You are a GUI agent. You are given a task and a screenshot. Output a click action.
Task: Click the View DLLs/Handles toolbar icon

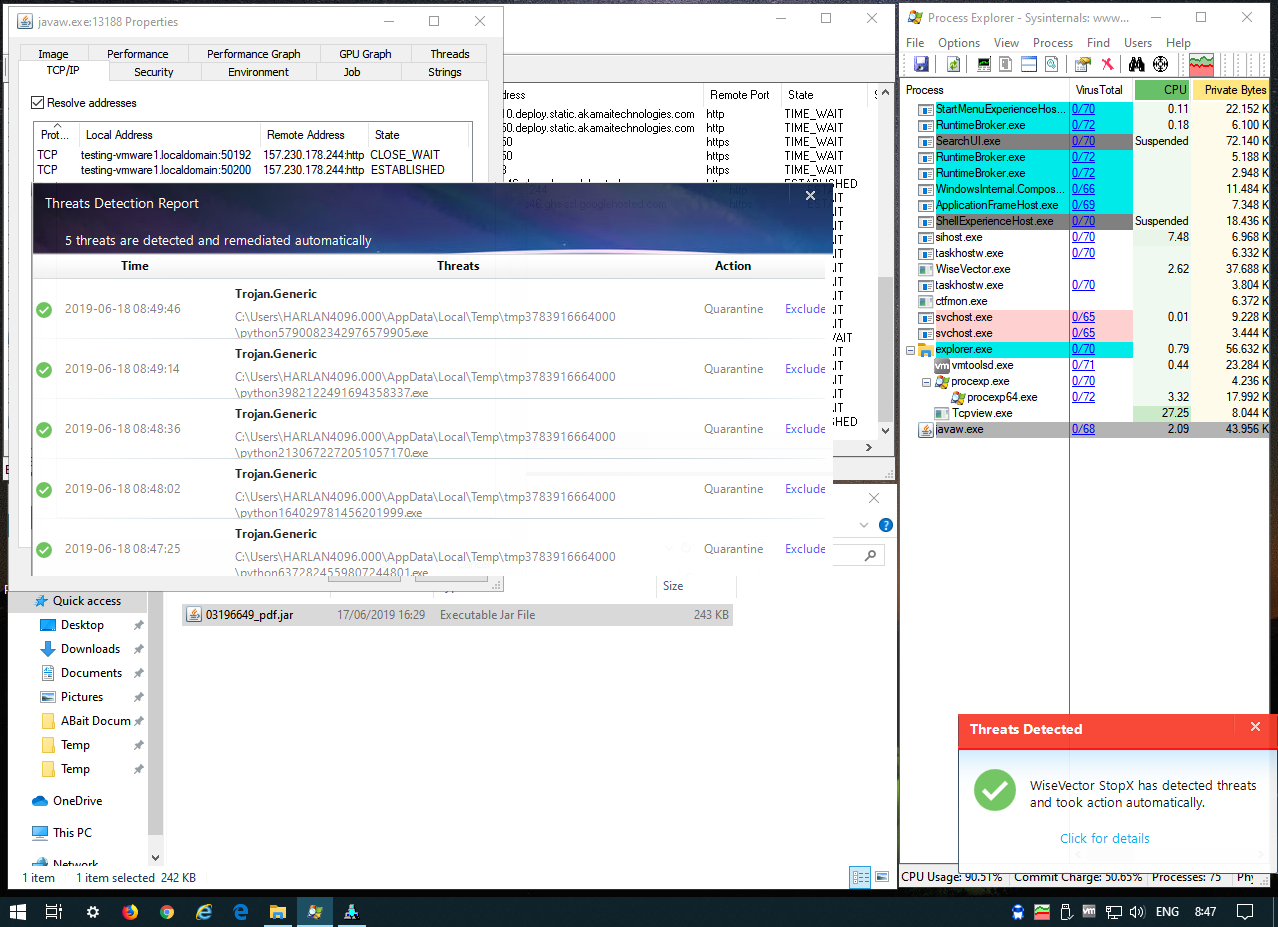point(1051,64)
